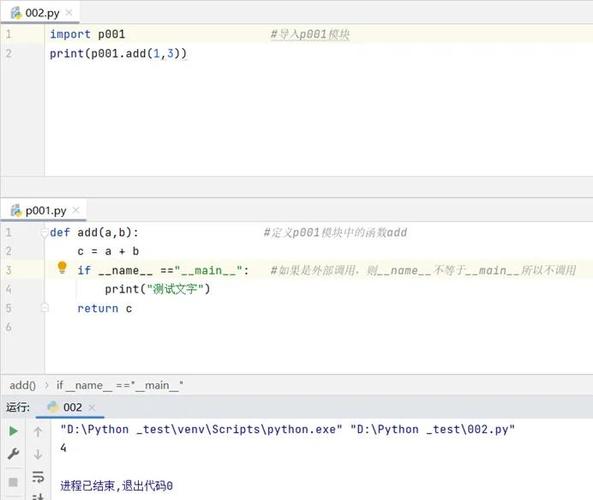Click the 'import p001' code line

87,34
